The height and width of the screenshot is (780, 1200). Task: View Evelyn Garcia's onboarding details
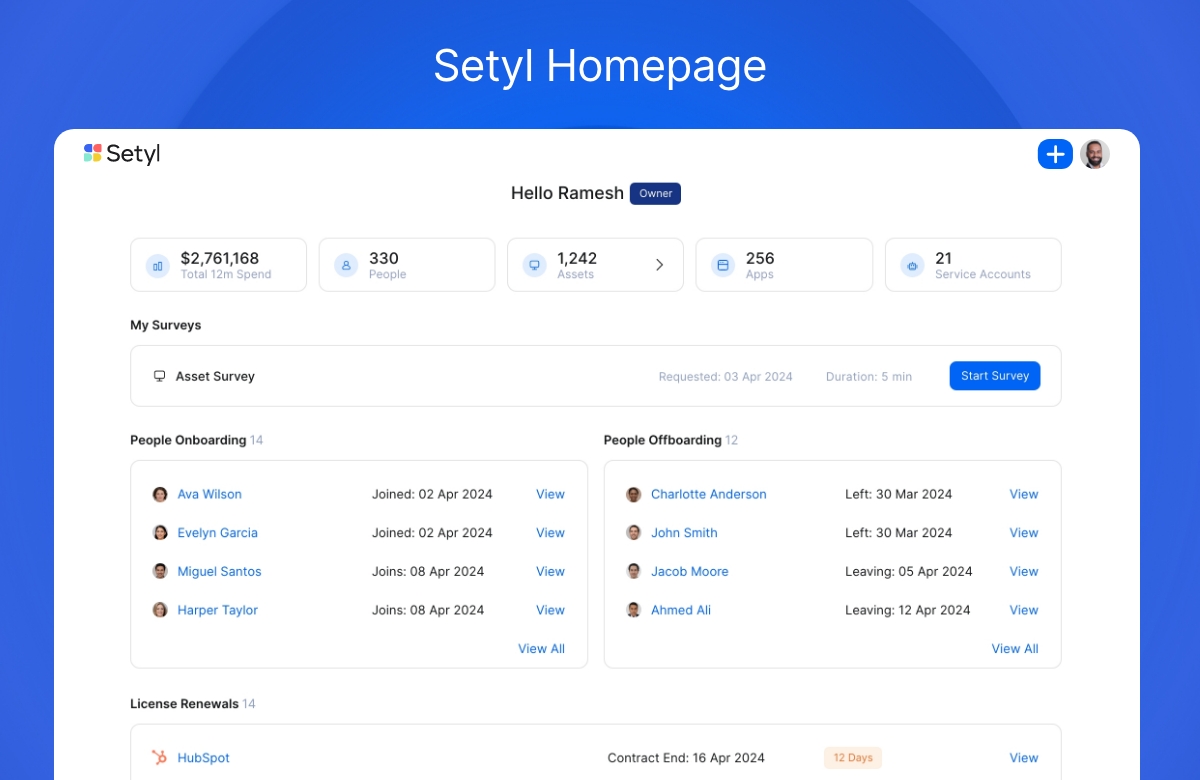(550, 533)
